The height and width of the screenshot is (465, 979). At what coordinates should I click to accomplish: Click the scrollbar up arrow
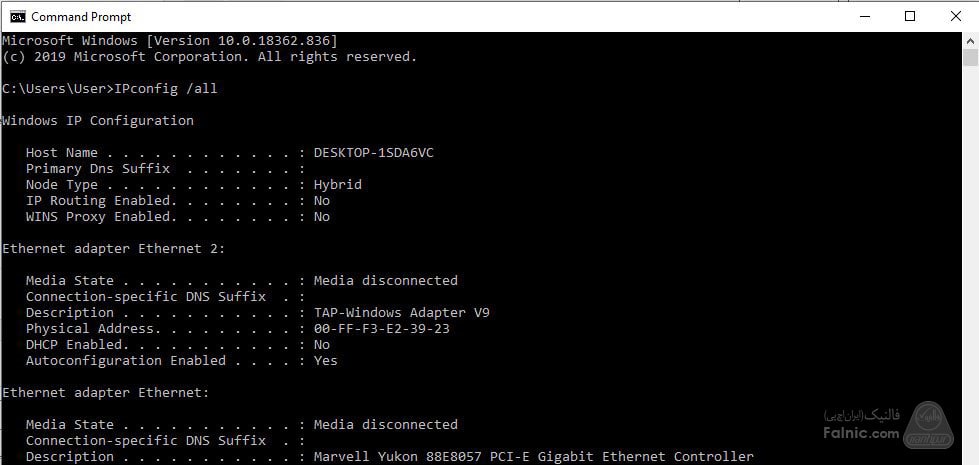pos(970,40)
